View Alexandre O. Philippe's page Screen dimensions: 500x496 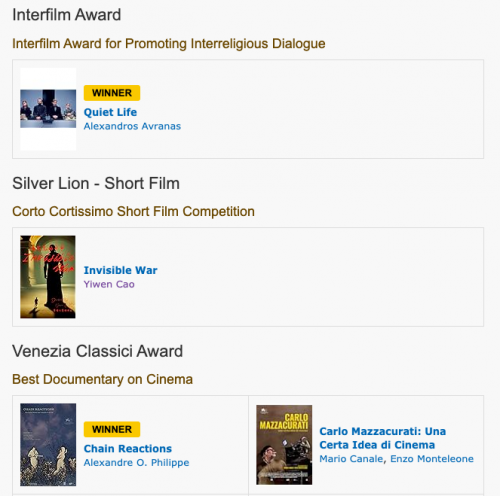136,463
